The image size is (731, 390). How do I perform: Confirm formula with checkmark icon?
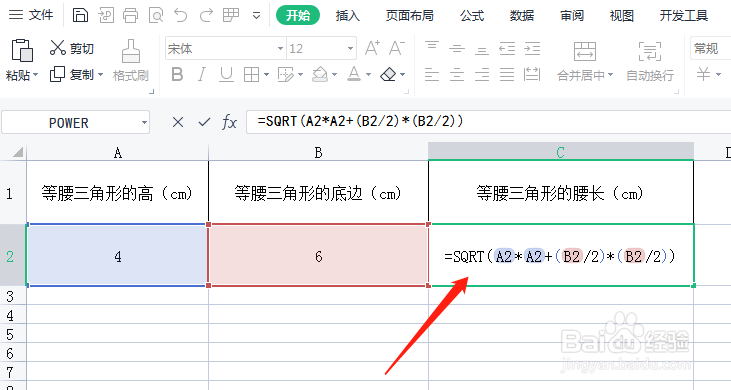click(x=204, y=122)
